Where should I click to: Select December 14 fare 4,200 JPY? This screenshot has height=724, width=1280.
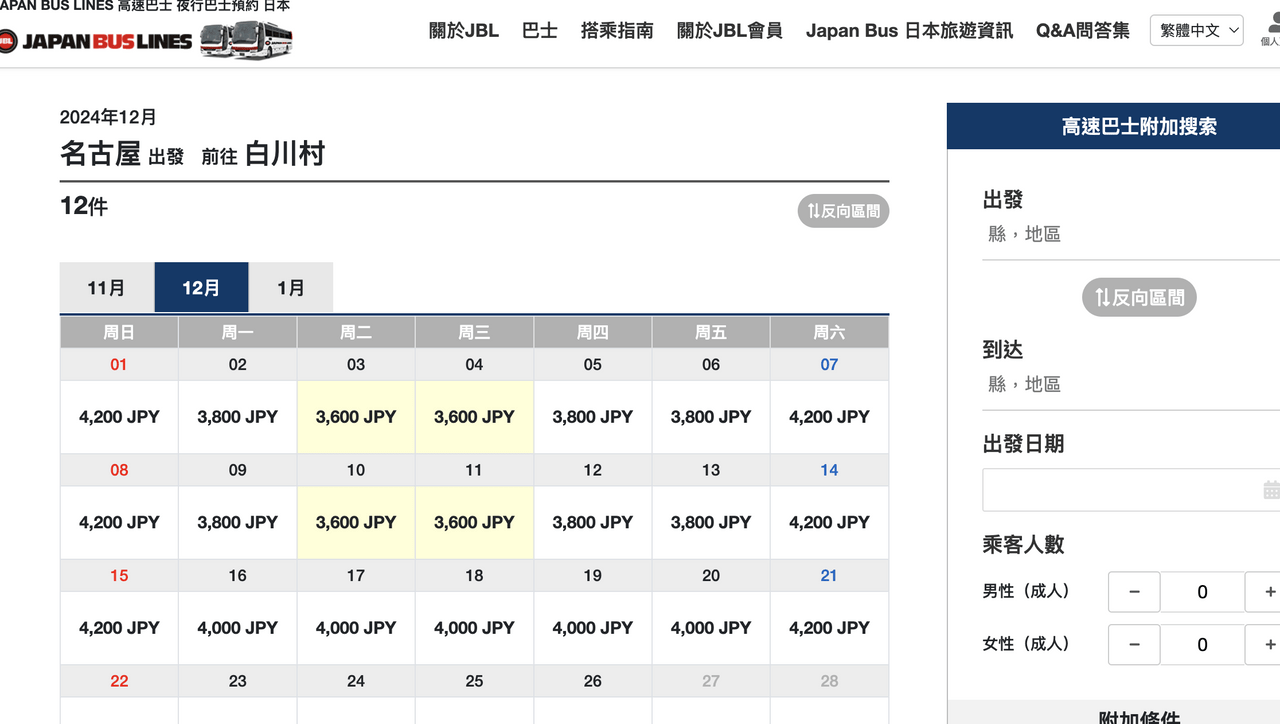tap(829, 522)
